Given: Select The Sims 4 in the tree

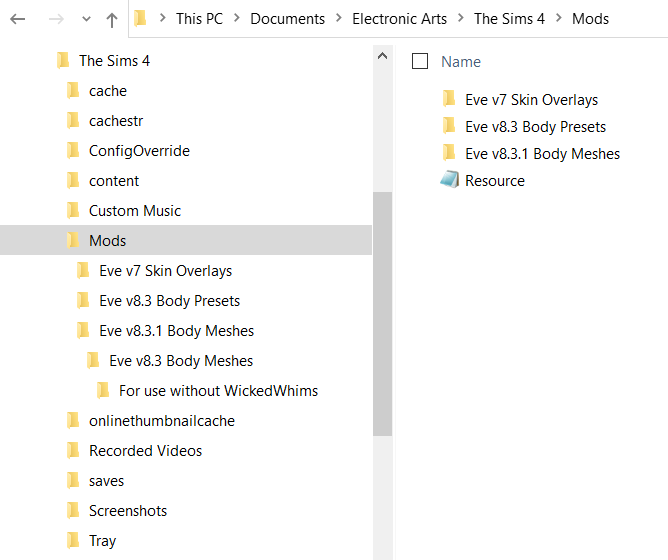Looking at the screenshot, I should [x=115, y=61].
